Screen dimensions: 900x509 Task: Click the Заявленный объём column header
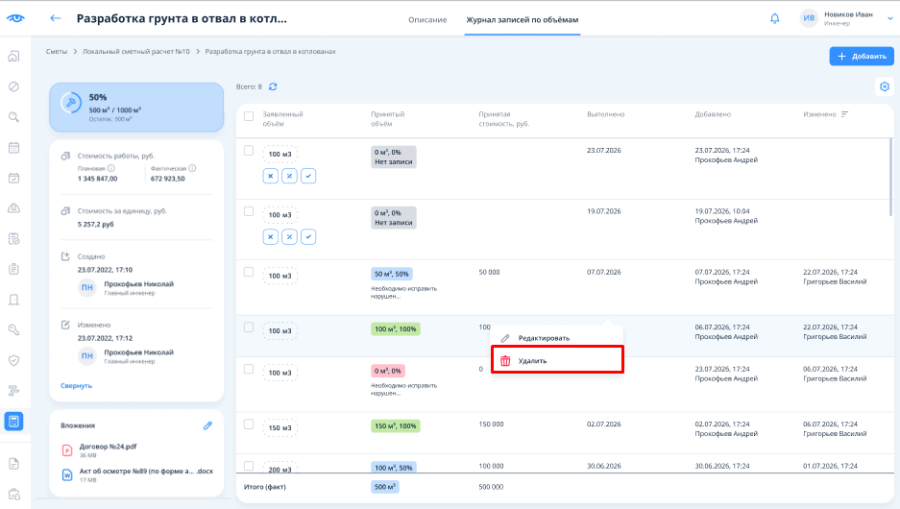click(283, 119)
